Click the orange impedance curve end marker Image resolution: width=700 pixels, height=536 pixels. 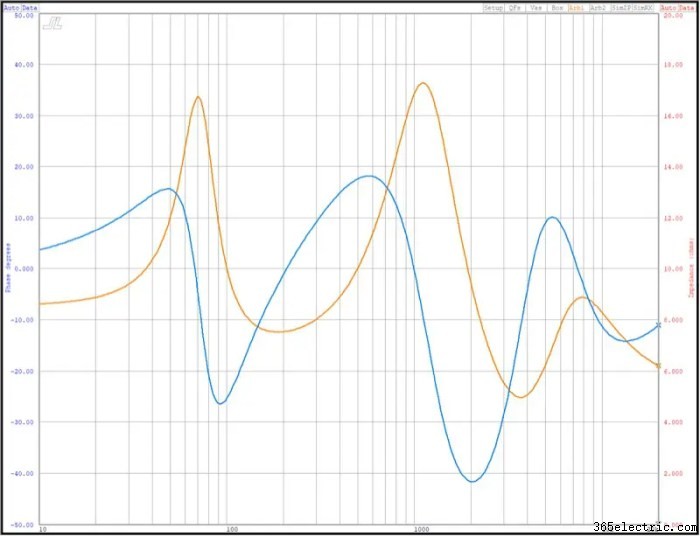(x=658, y=366)
